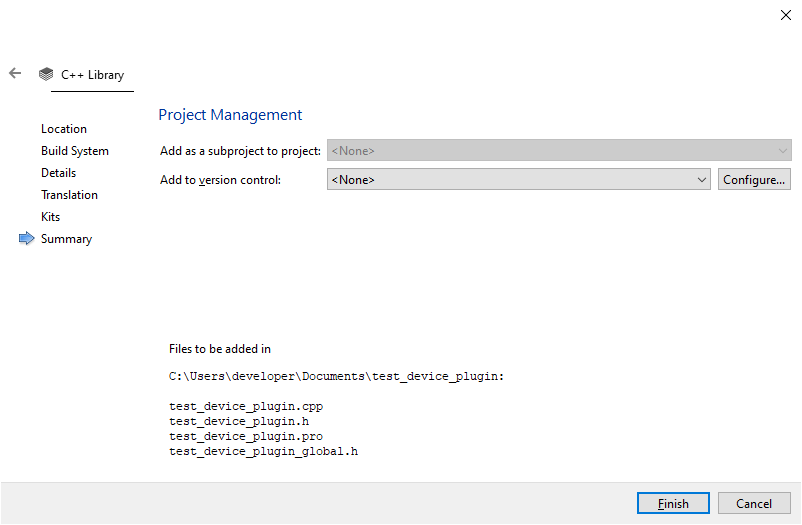Click the blue Summary step arrow icon
Viewport: 802px width, 525px height.
tap(27, 238)
